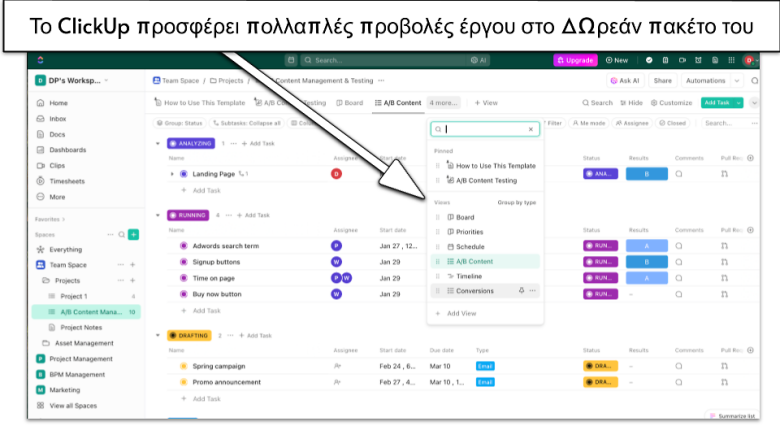Click the Upgrade button
The height and width of the screenshot is (439, 780).
(576, 60)
